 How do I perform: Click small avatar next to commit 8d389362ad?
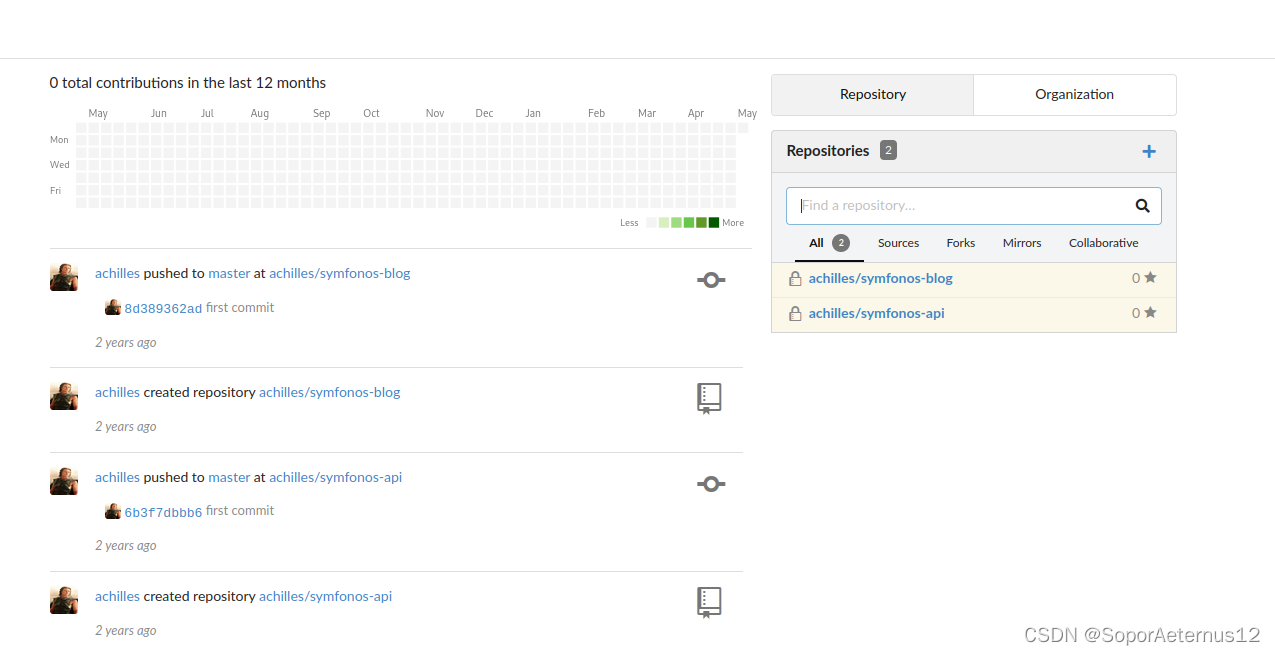click(x=113, y=307)
